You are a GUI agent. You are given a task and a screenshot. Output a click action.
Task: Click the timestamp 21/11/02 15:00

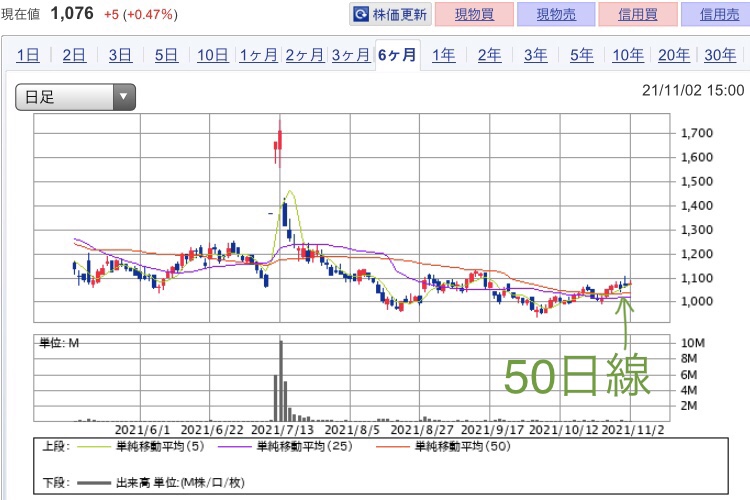click(693, 90)
